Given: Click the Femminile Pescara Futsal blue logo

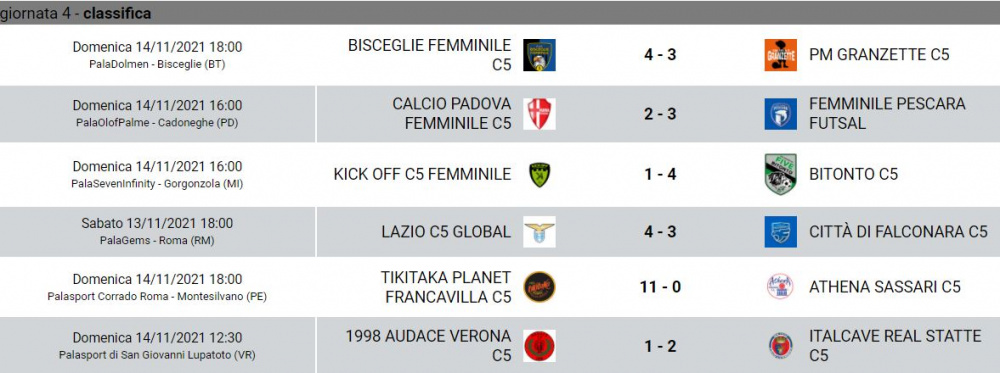Looking at the screenshot, I should [781, 114].
